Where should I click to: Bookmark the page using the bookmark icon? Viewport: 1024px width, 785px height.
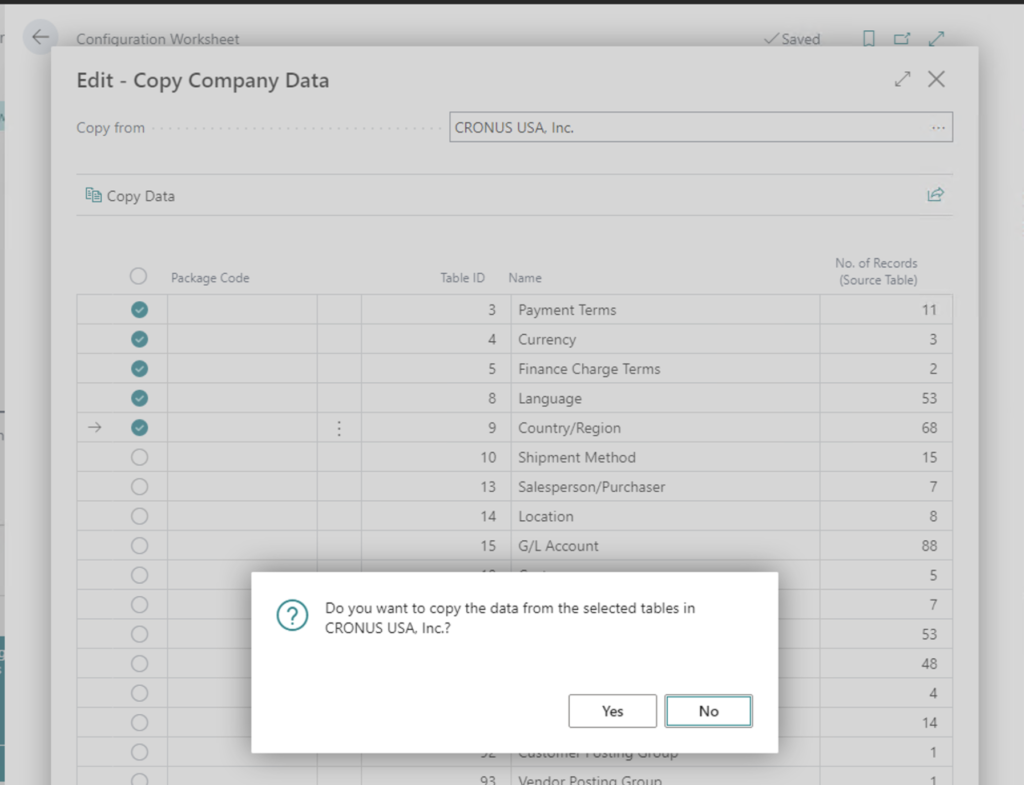click(868, 38)
